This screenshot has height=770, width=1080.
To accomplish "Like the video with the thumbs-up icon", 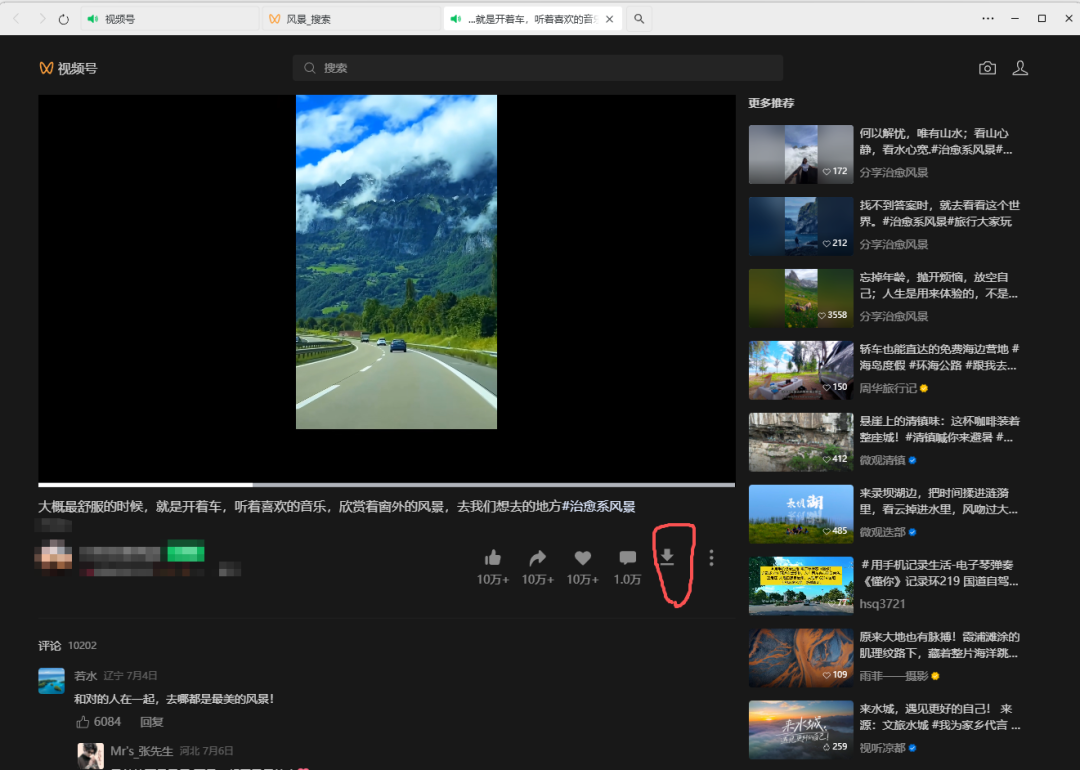I will [x=492, y=558].
